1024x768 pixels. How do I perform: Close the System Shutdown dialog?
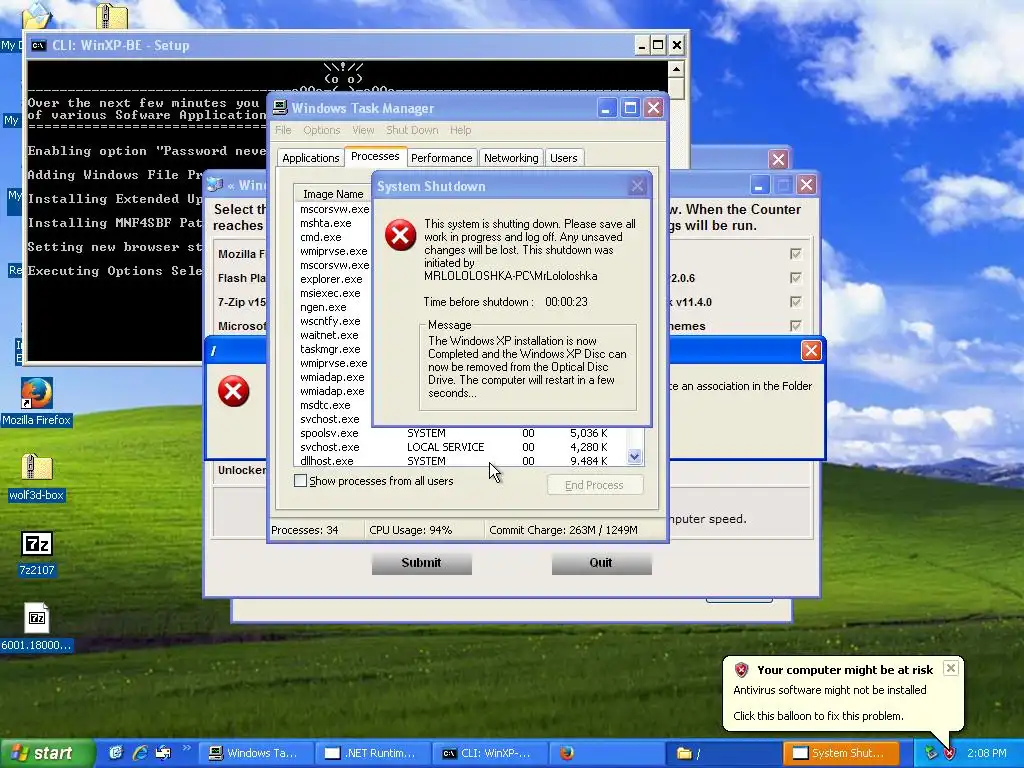tap(637, 186)
